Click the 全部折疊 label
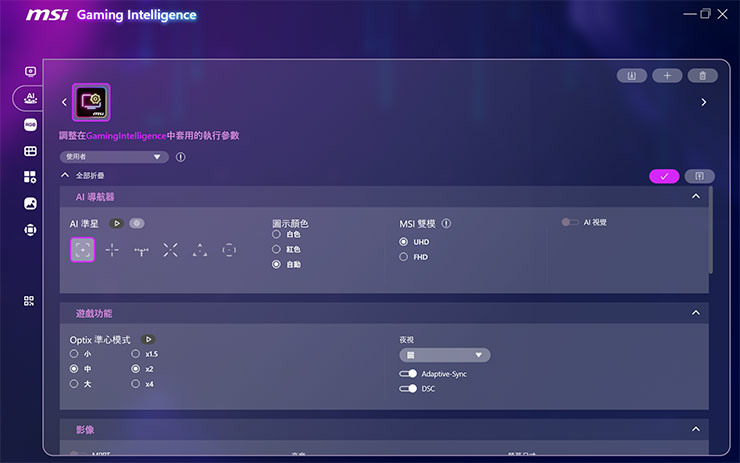This screenshot has width=740, height=463. 90,176
